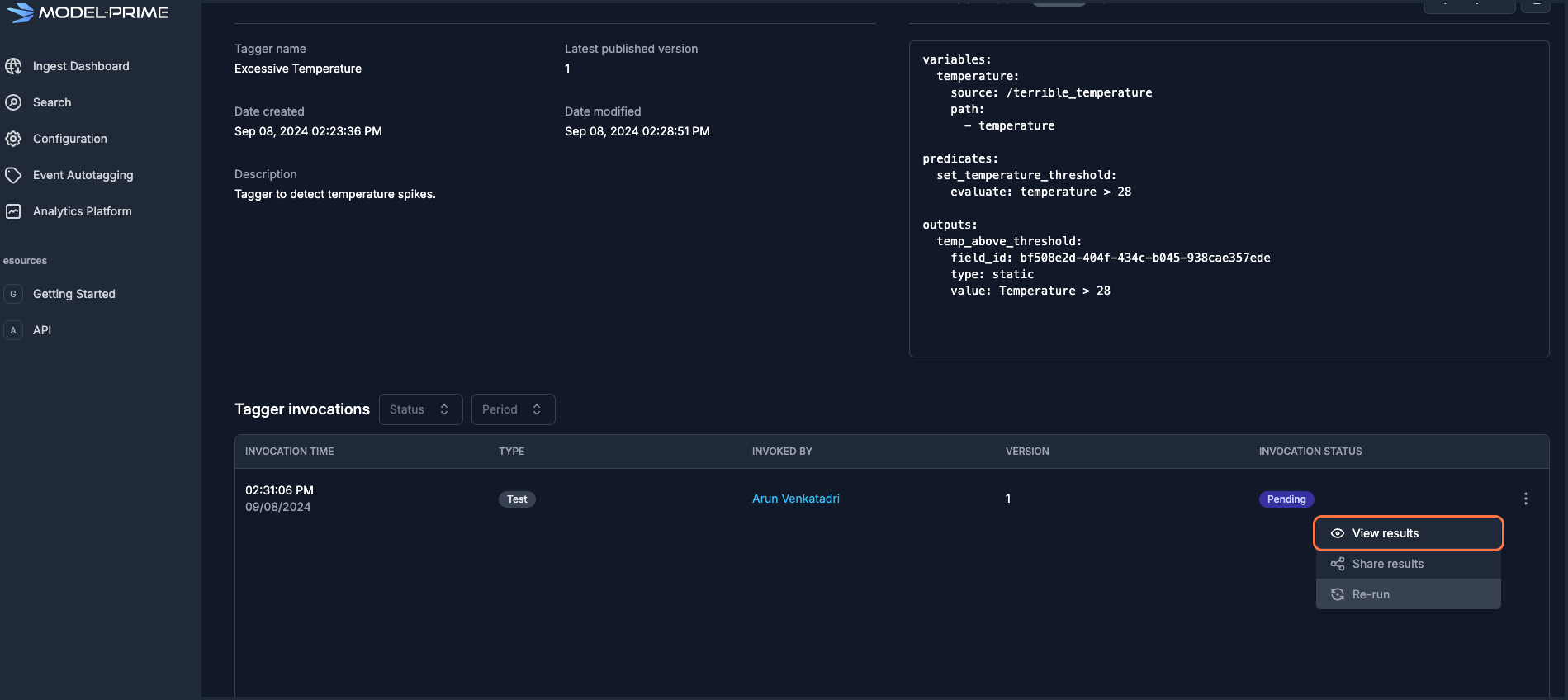Click the "value: Temperature > 28" YAML line

coord(1030,291)
